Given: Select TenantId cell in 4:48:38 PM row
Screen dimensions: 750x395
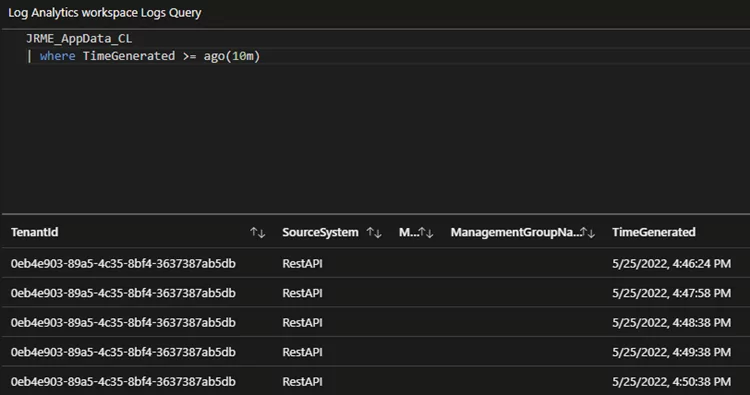Looking at the screenshot, I should coord(123,323).
